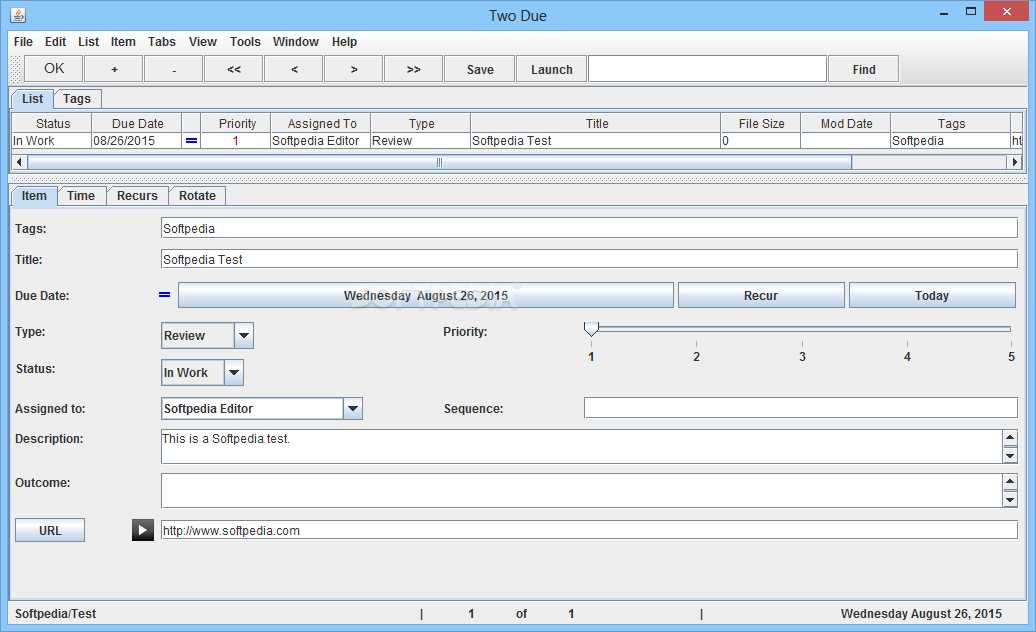Click Outcome scrollbar up arrow
Viewport: 1036px width, 632px height.
[x=1010, y=481]
